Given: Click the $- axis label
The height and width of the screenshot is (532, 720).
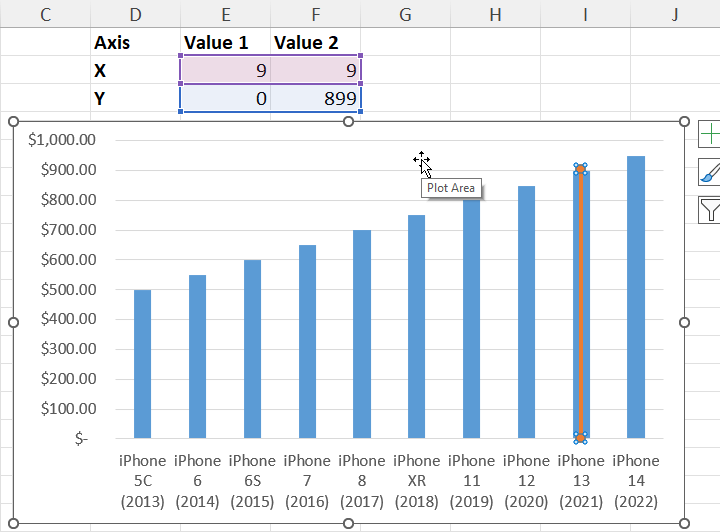Looking at the screenshot, I should pyautogui.click(x=81, y=438).
